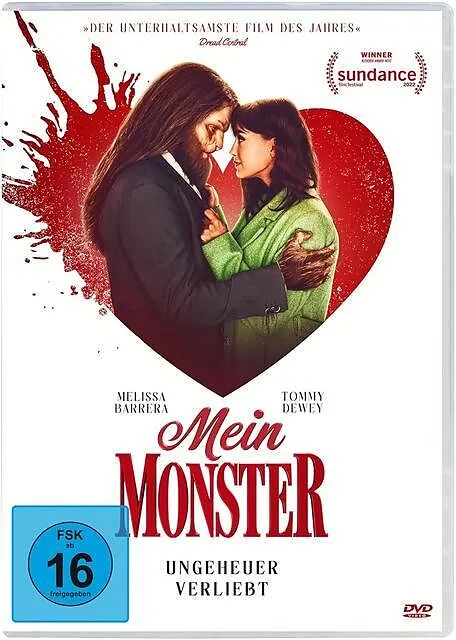Click the Ungeheuer Verliebt subtitle
456x640 pixels.
click(x=222, y=578)
